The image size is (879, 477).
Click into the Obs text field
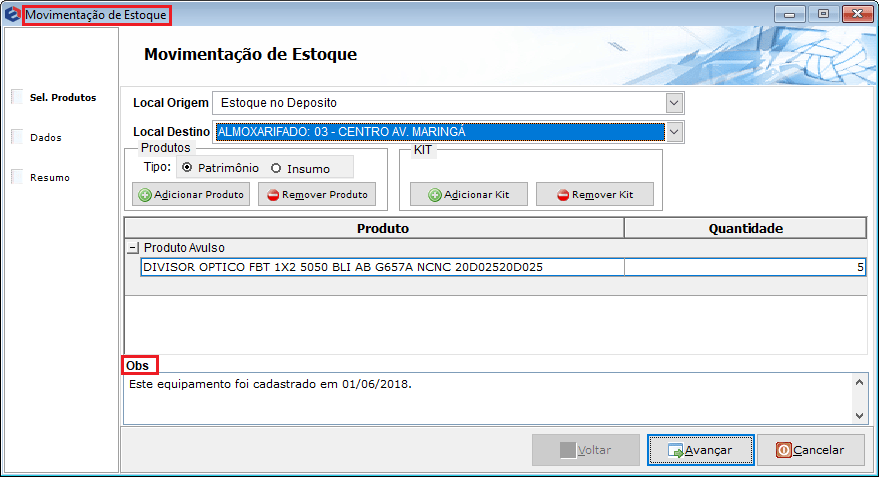(488, 399)
